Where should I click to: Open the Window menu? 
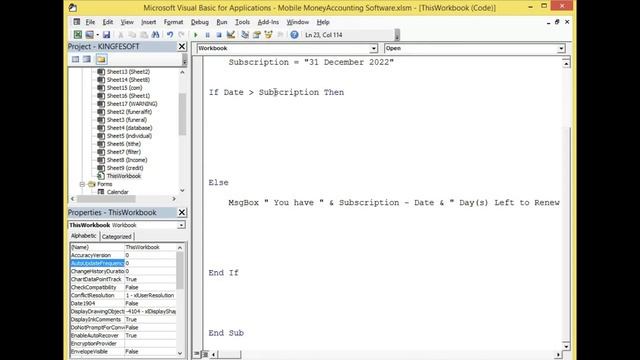tap(298, 22)
